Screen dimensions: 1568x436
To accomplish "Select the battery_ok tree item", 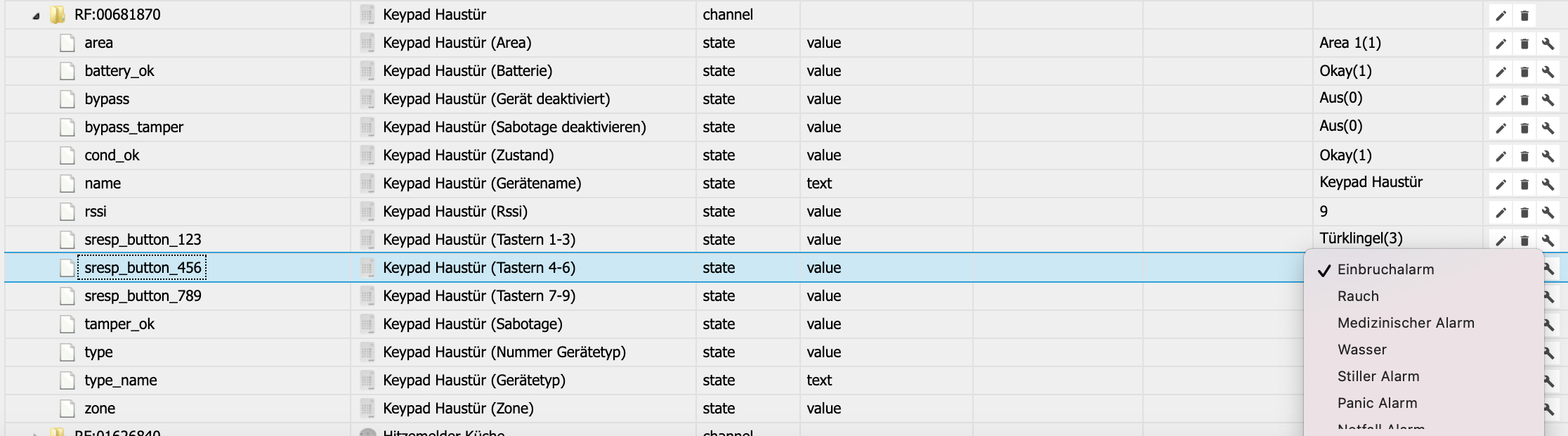I will click(119, 71).
